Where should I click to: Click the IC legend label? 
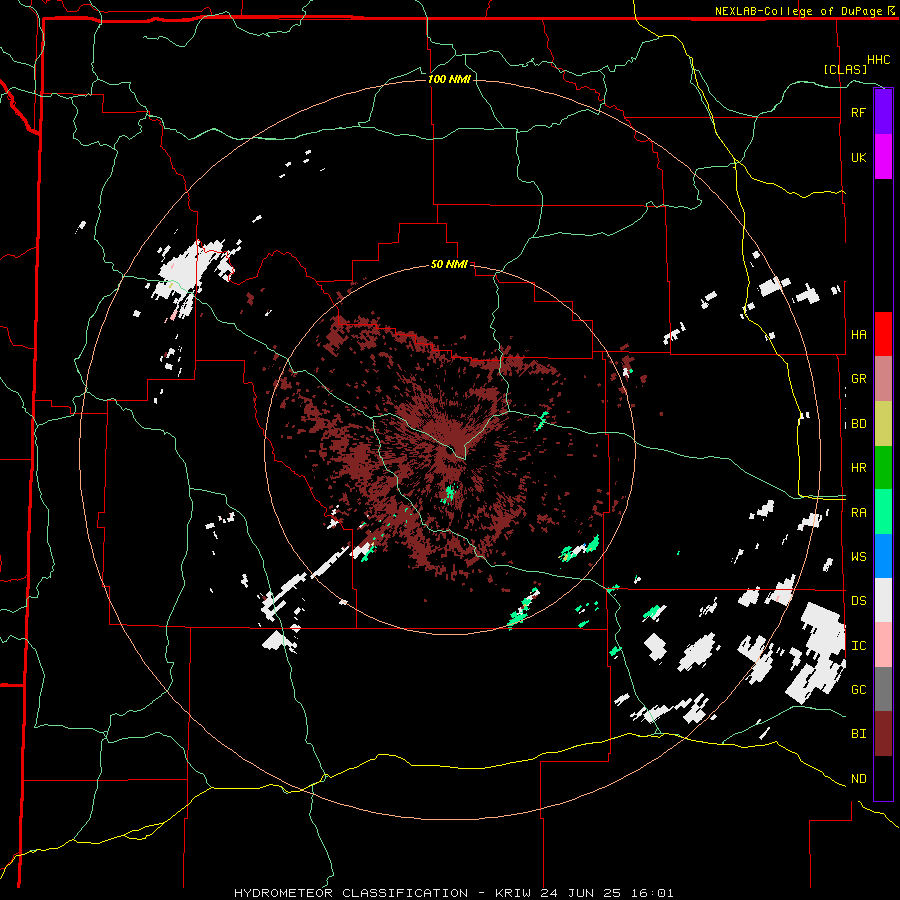(858, 646)
